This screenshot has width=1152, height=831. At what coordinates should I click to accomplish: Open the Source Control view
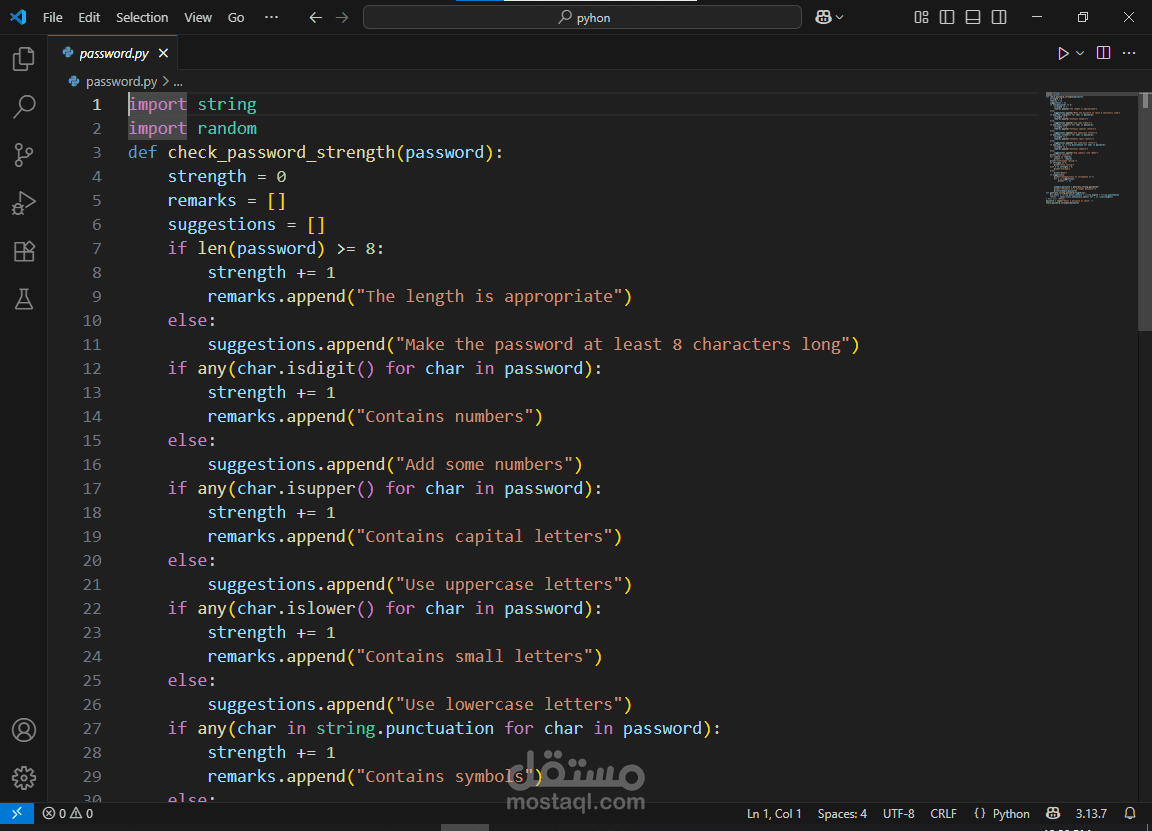pos(24,154)
